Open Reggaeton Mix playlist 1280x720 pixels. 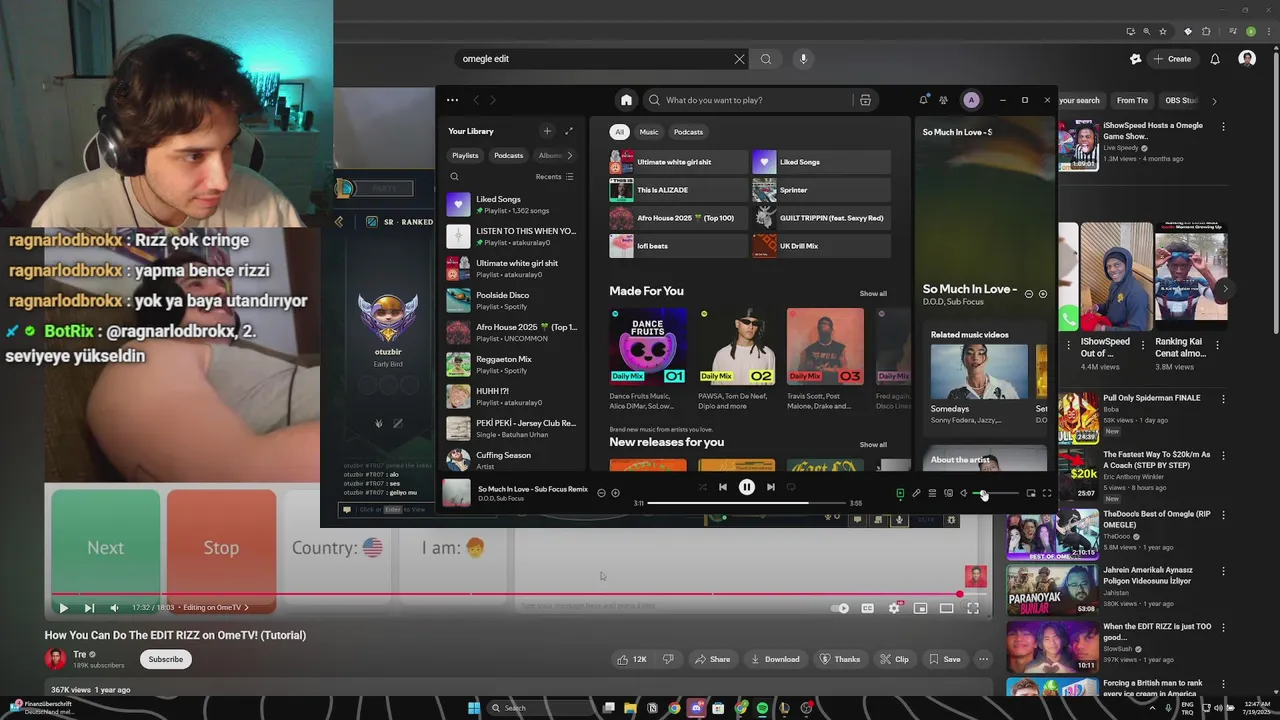tap(512, 364)
